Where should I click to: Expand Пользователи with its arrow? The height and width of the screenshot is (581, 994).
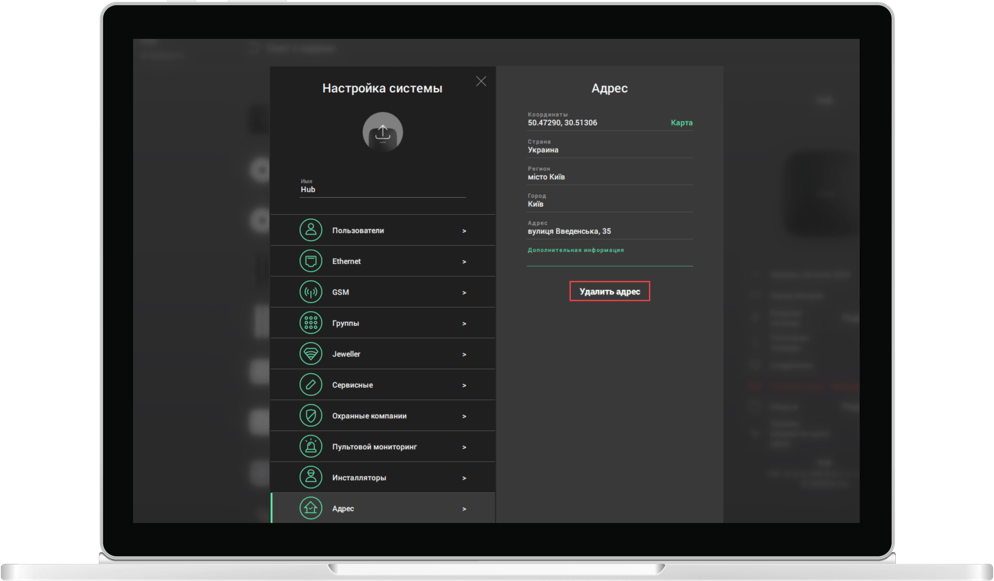[464, 231]
